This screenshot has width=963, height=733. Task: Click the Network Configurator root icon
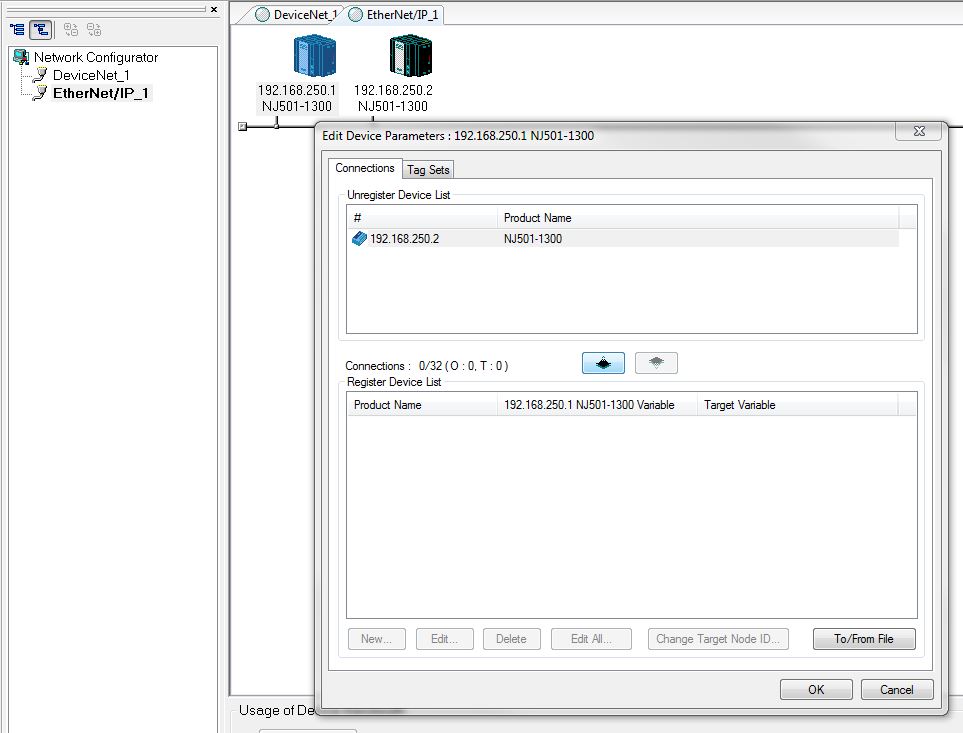point(22,57)
